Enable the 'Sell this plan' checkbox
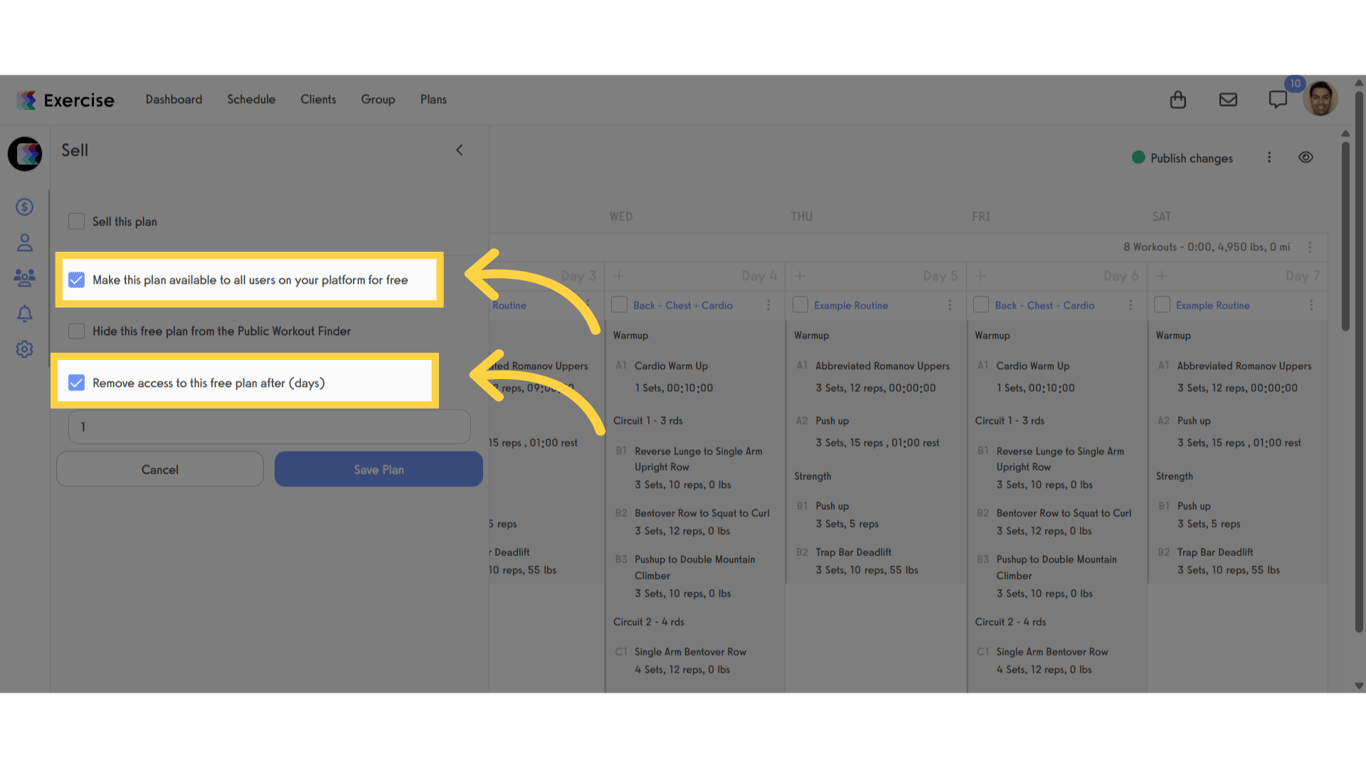 76,221
